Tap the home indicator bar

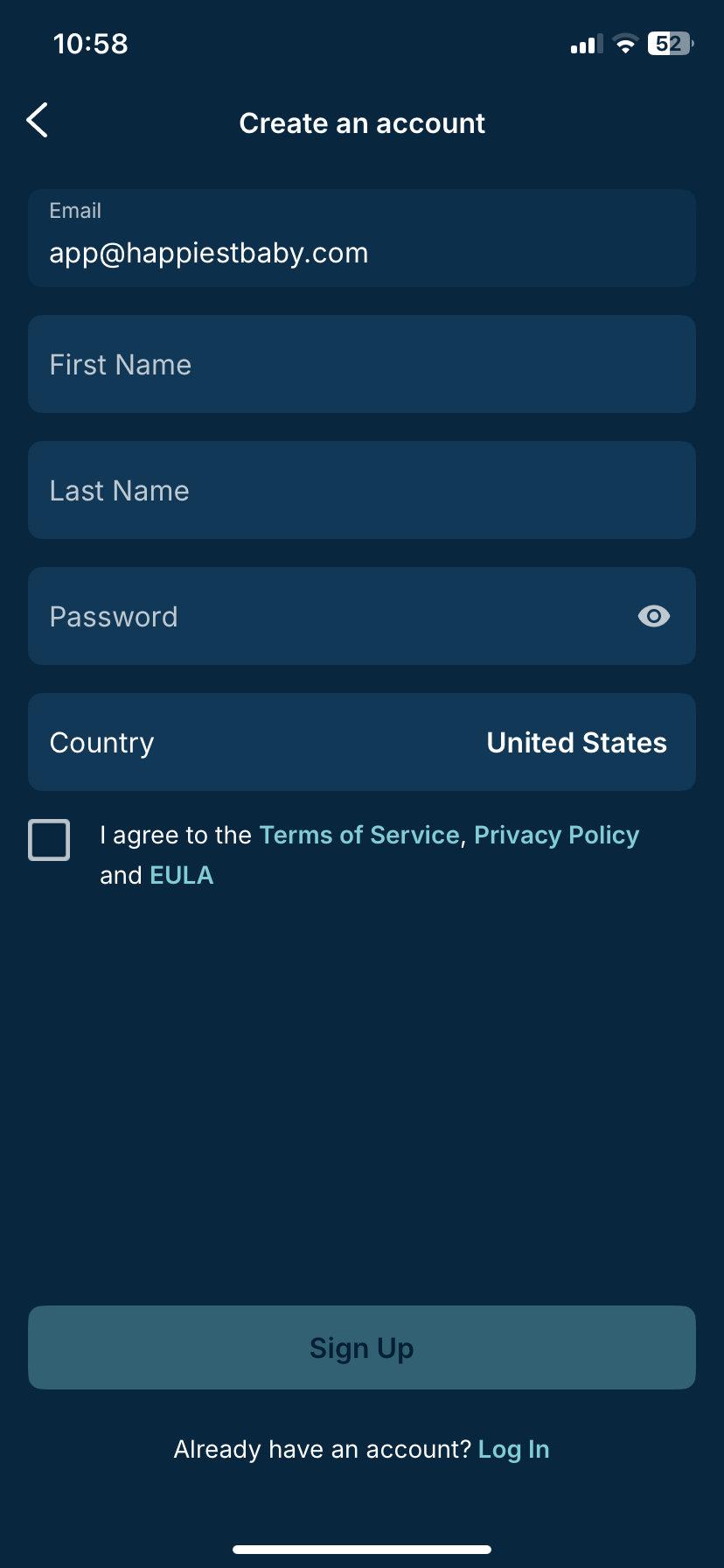[362, 1549]
